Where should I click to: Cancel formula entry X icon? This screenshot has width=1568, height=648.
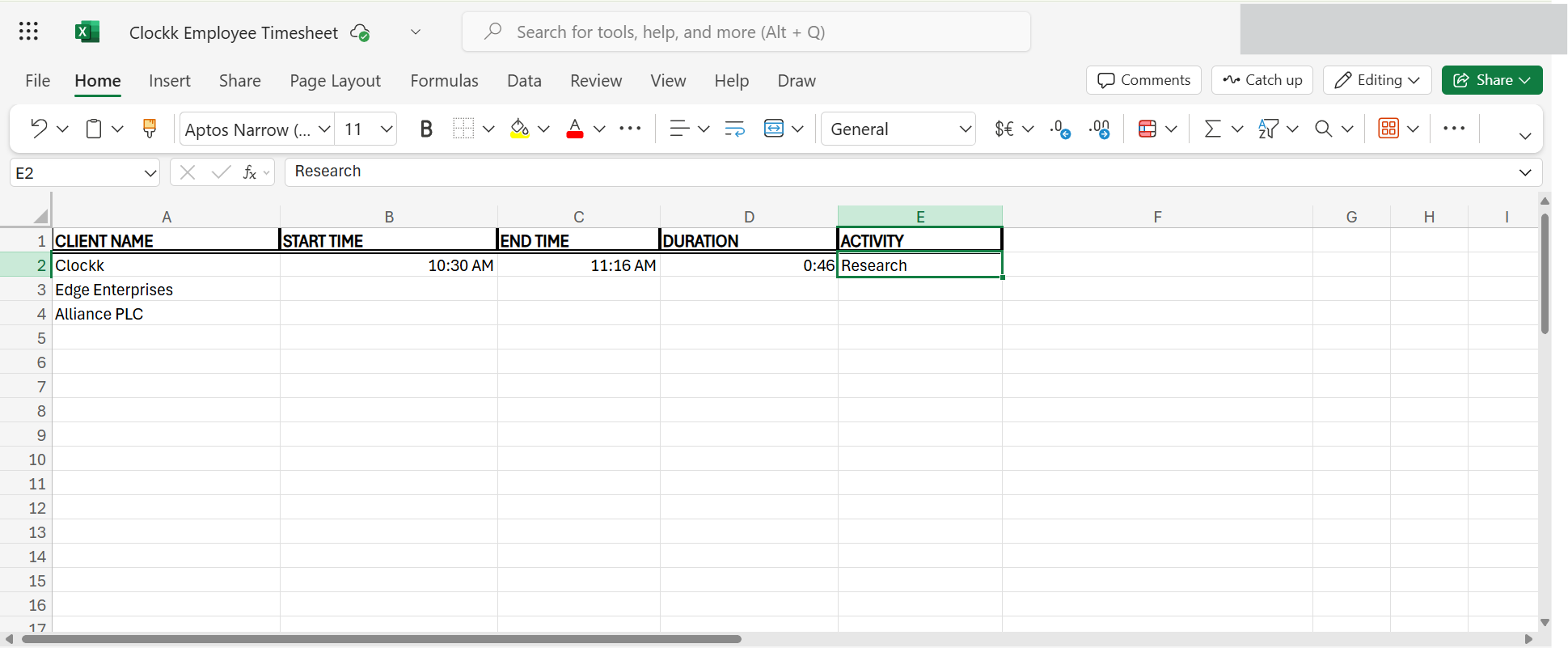pos(188,172)
